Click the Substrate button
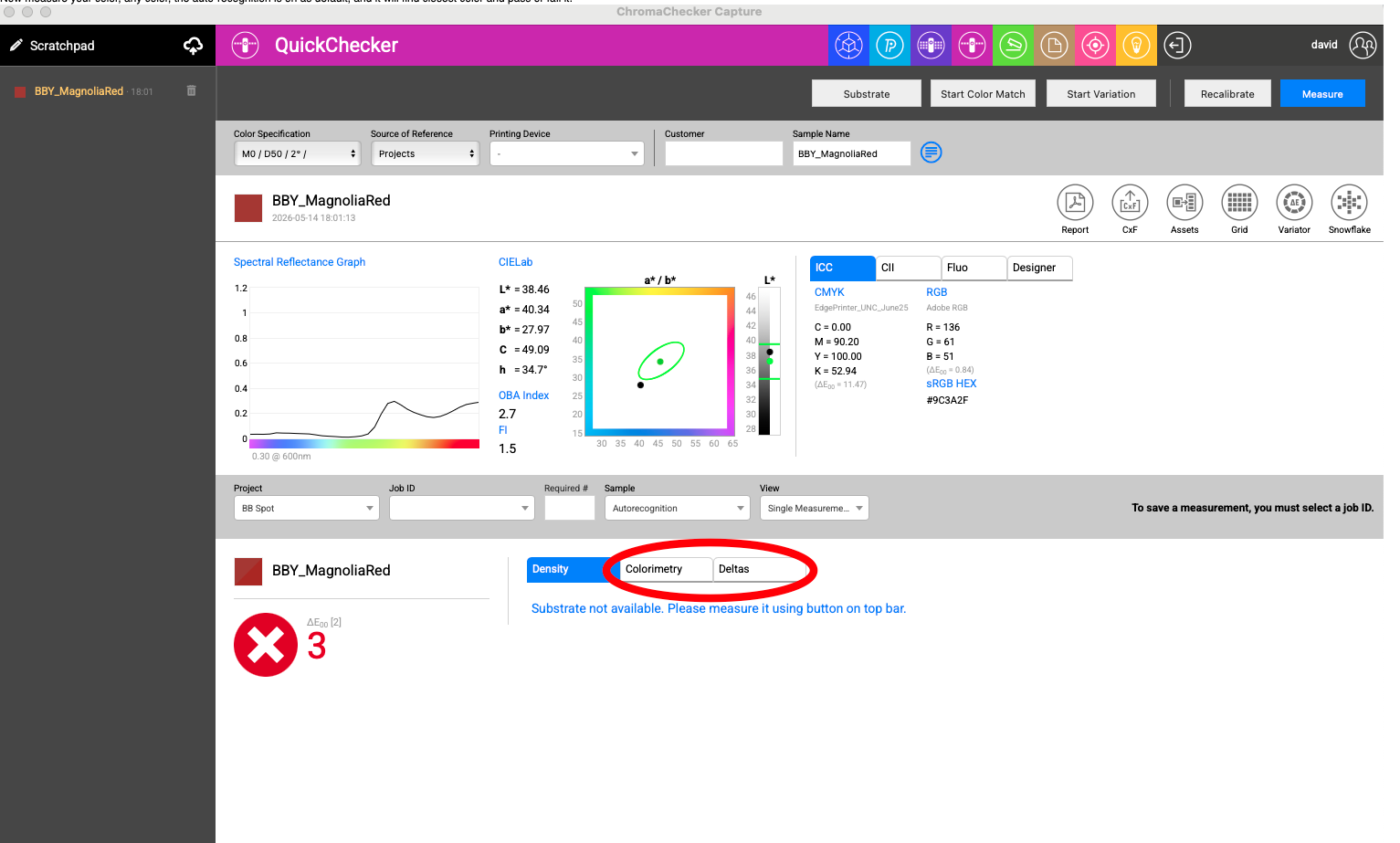The height and width of the screenshot is (843, 1400). pyautogui.click(x=866, y=93)
